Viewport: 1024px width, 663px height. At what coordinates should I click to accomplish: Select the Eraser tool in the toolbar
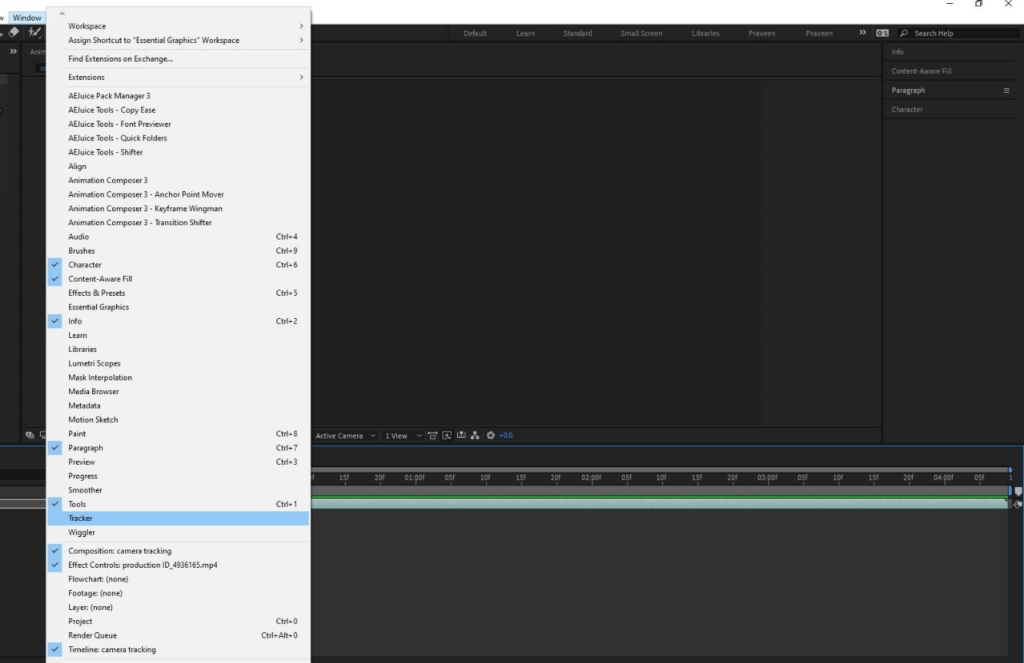[16, 33]
